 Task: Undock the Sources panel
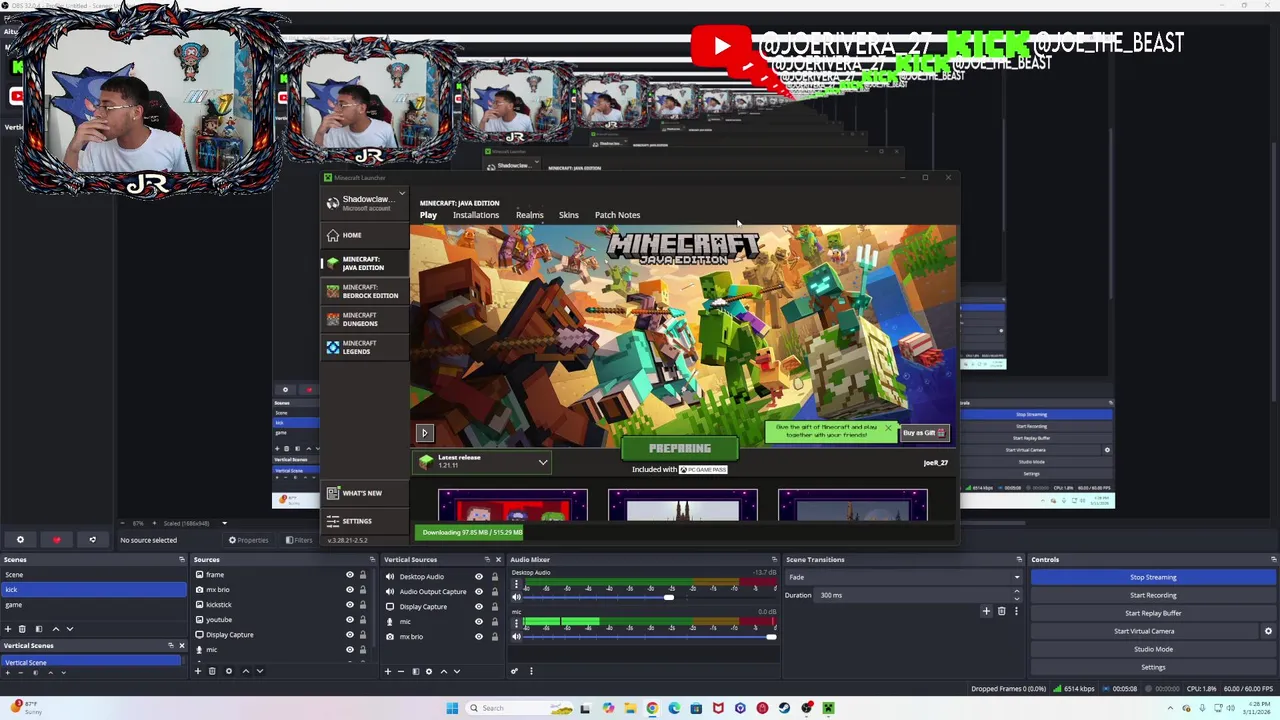(x=372, y=560)
